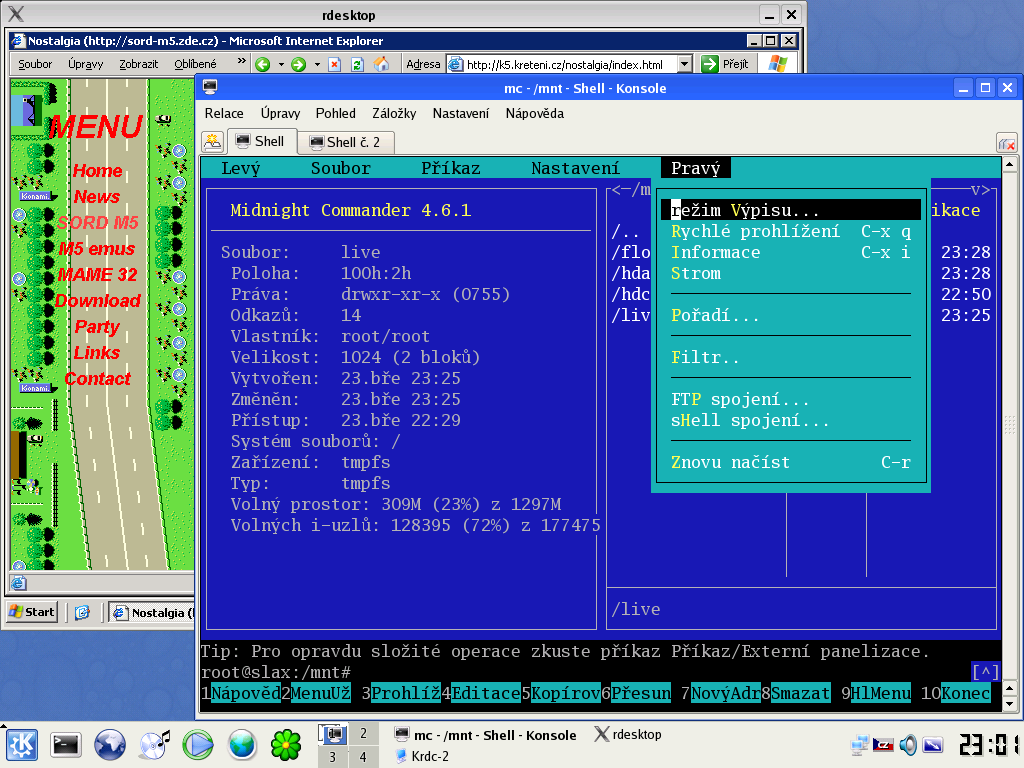Stop page loading in Internet Explorer
Viewport: 1024px width, 768px height.
tap(334, 64)
